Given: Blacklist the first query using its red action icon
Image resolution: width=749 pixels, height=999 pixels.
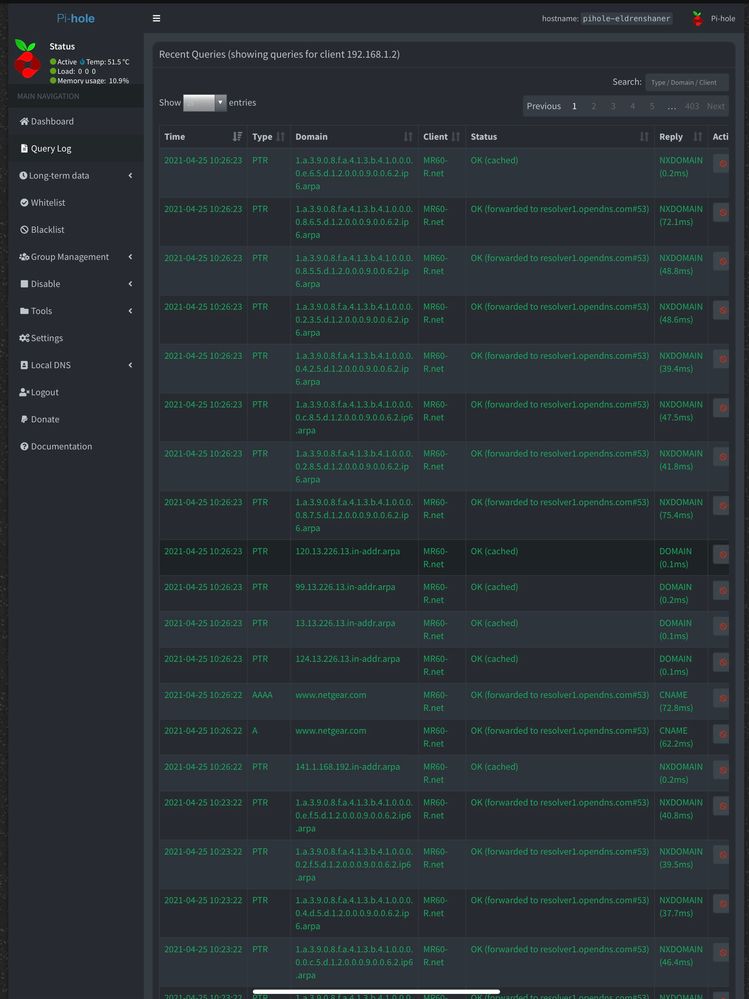Looking at the screenshot, I should (x=722, y=164).
